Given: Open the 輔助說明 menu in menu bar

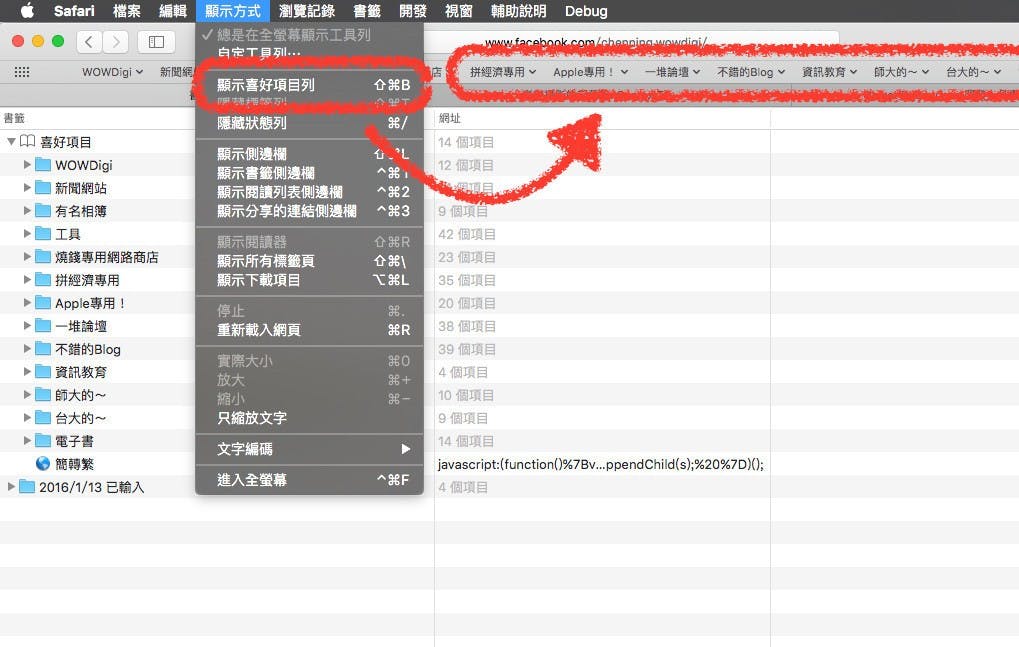Looking at the screenshot, I should pyautogui.click(x=519, y=11).
